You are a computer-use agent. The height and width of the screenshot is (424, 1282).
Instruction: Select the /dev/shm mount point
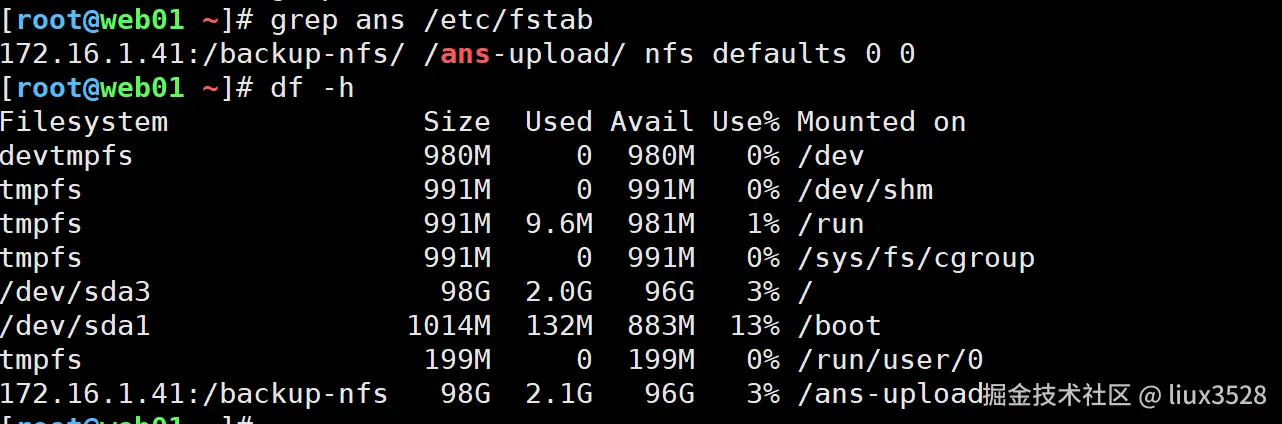click(864, 190)
